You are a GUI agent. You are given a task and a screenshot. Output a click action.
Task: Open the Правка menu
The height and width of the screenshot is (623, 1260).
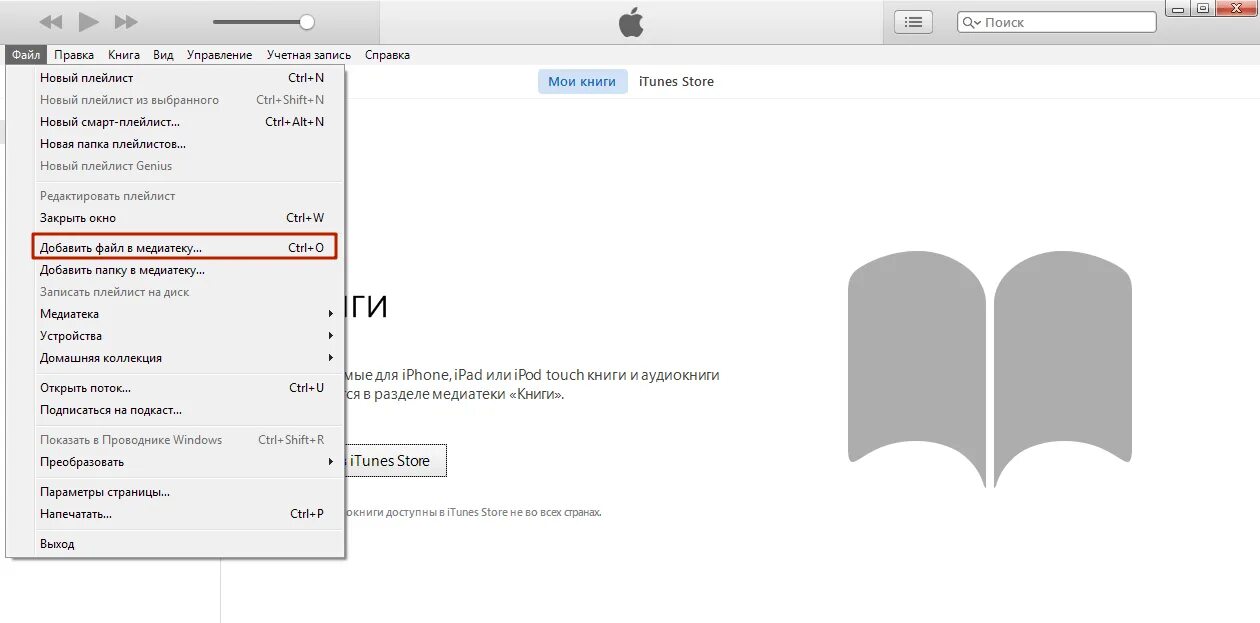[x=74, y=55]
